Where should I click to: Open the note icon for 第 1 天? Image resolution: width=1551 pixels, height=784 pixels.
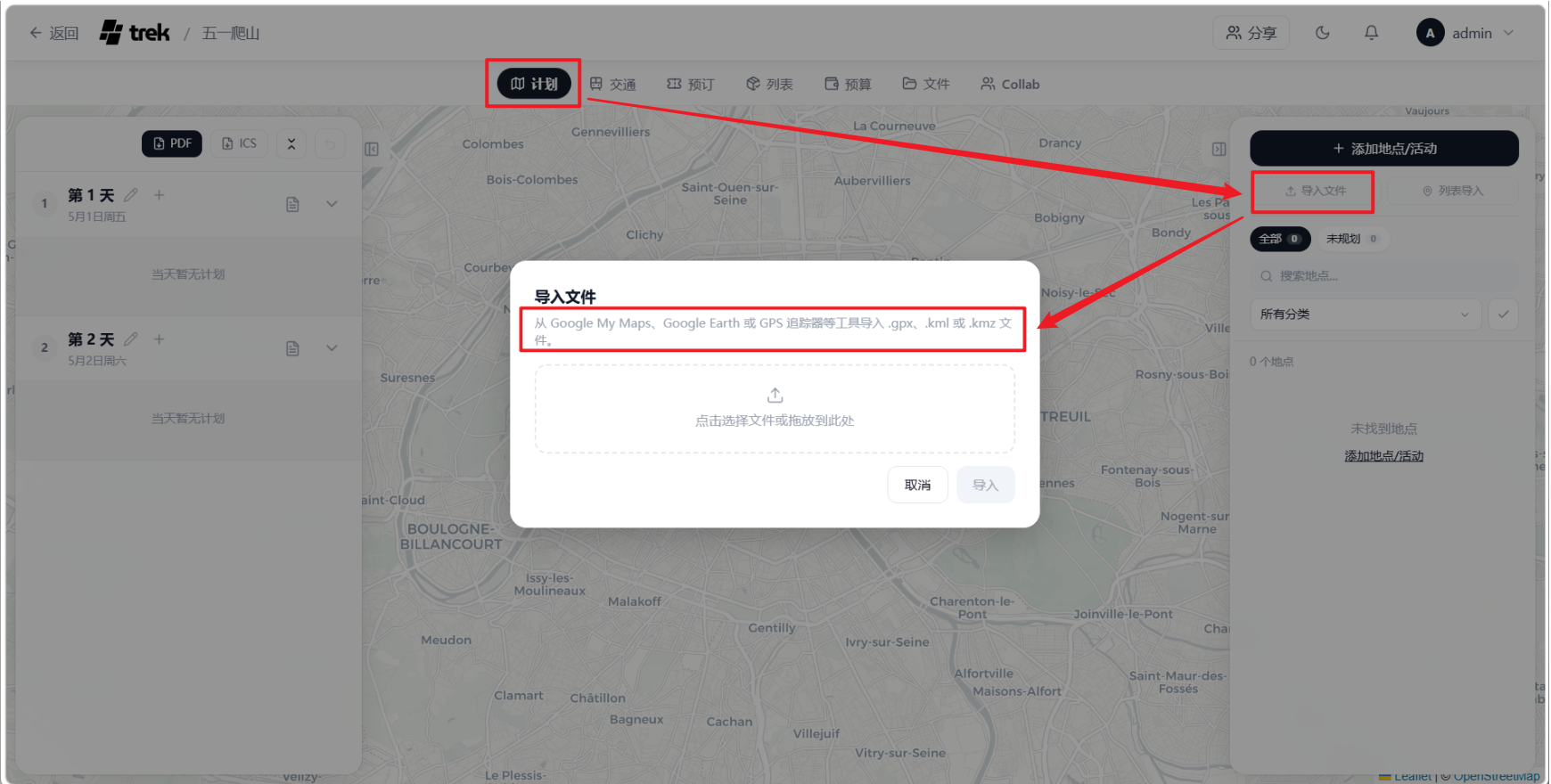tap(292, 204)
